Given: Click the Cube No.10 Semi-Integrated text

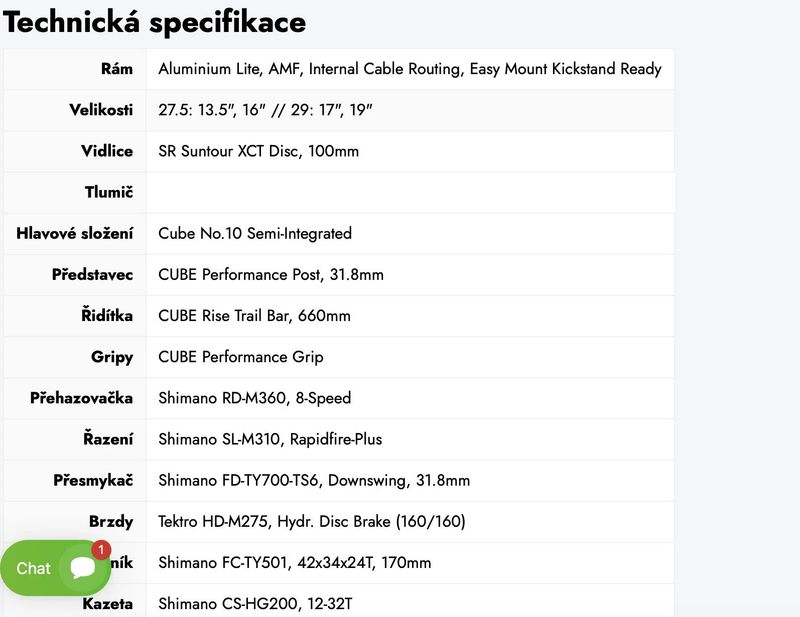Looking at the screenshot, I should click(268, 233).
